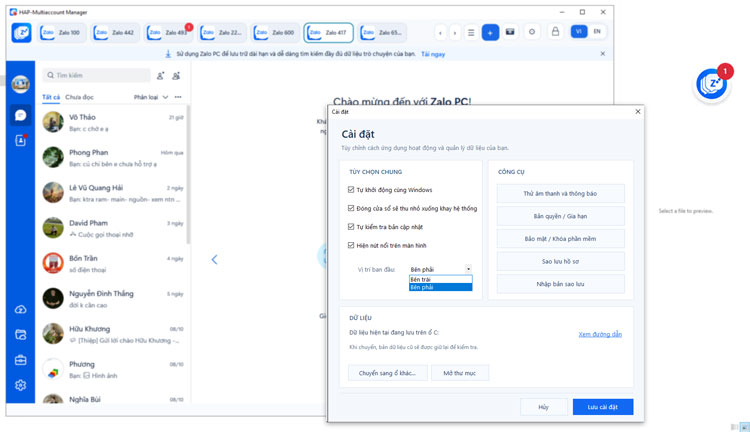Open conversation with Phương
The image size is (750, 432).
coord(113,370)
